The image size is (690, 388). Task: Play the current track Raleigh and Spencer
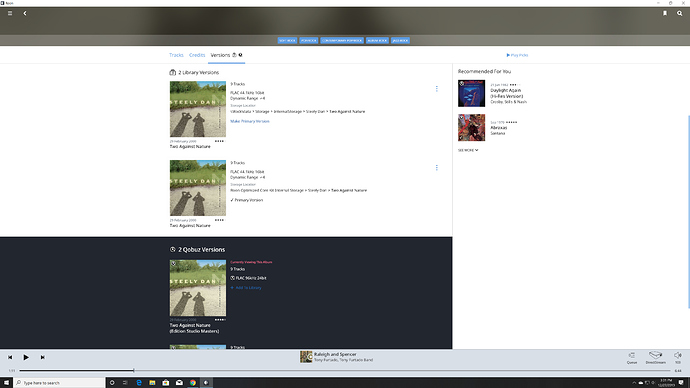(26, 357)
